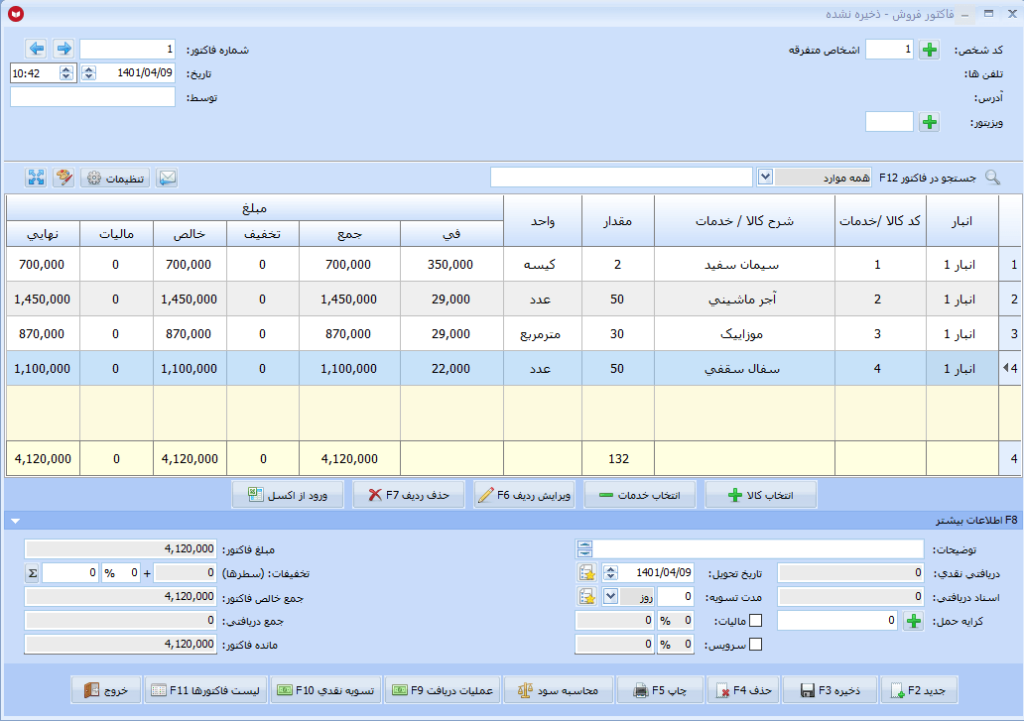Print invoice with چاپ F5 button
This screenshot has height=721, width=1024.
[660, 690]
